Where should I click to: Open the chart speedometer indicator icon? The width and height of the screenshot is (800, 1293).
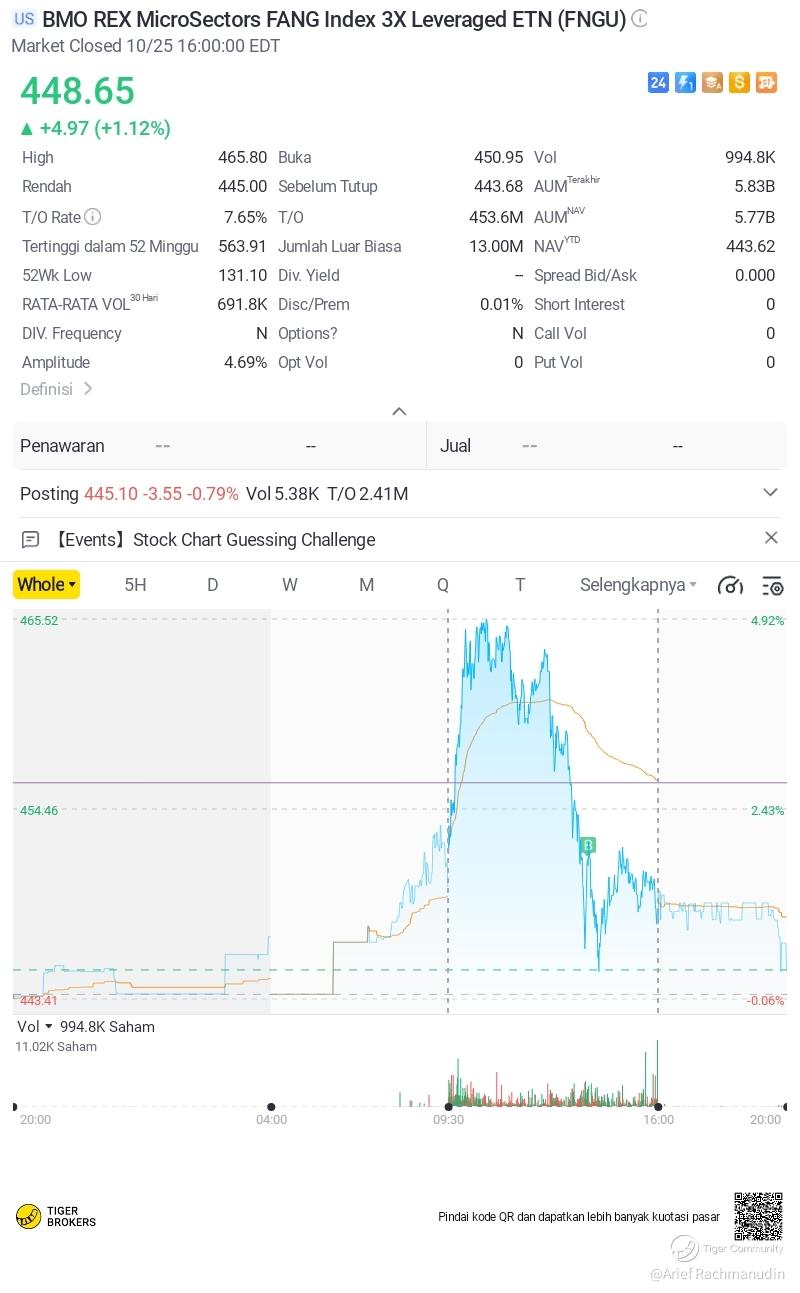point(730,585)
